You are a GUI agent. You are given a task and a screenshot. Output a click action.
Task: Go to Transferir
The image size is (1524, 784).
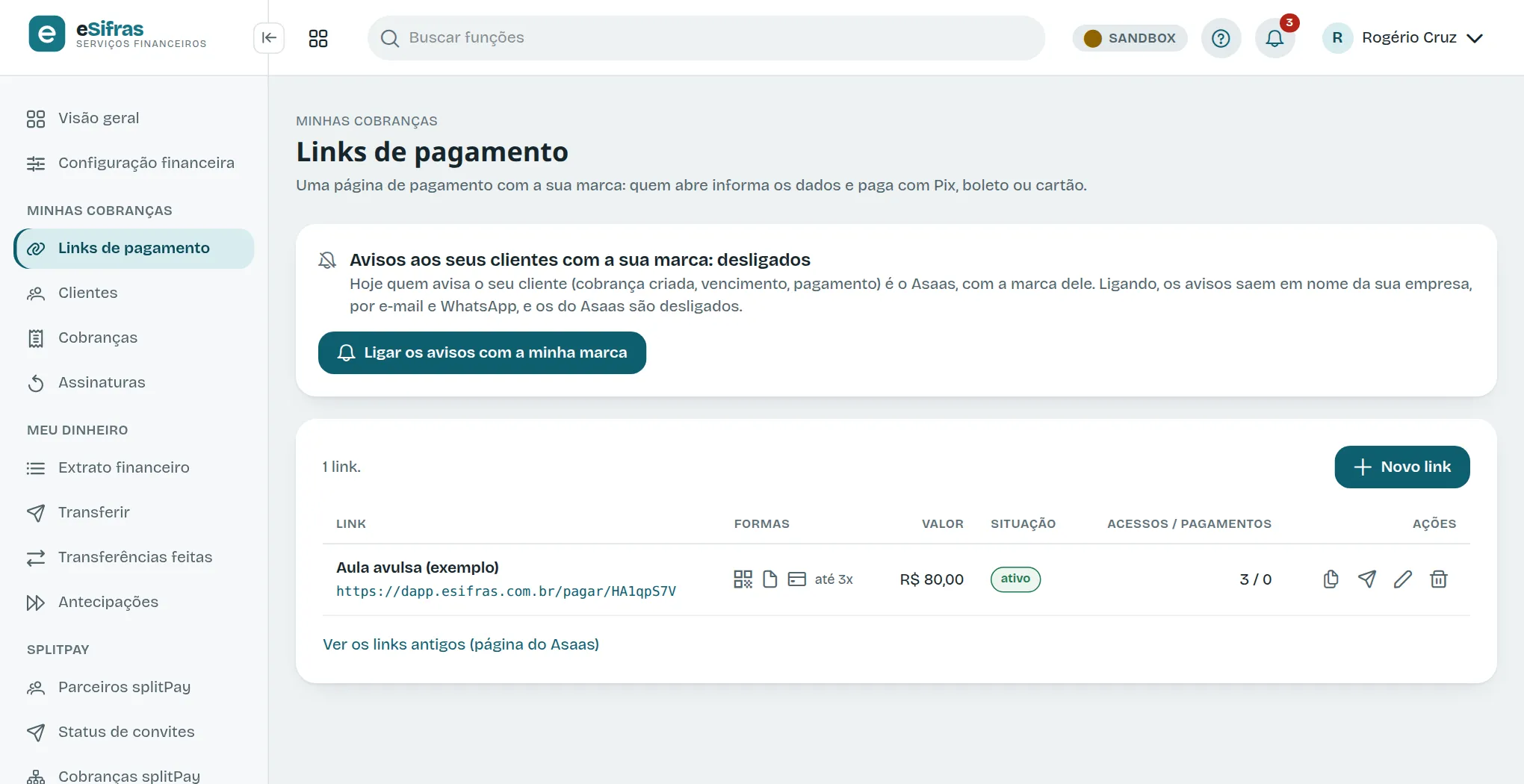[x=134, y=512]
